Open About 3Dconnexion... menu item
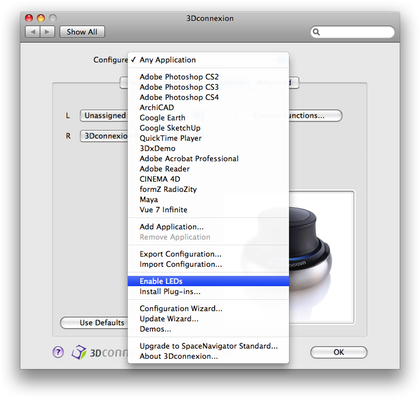 click(x=208, y=356)
